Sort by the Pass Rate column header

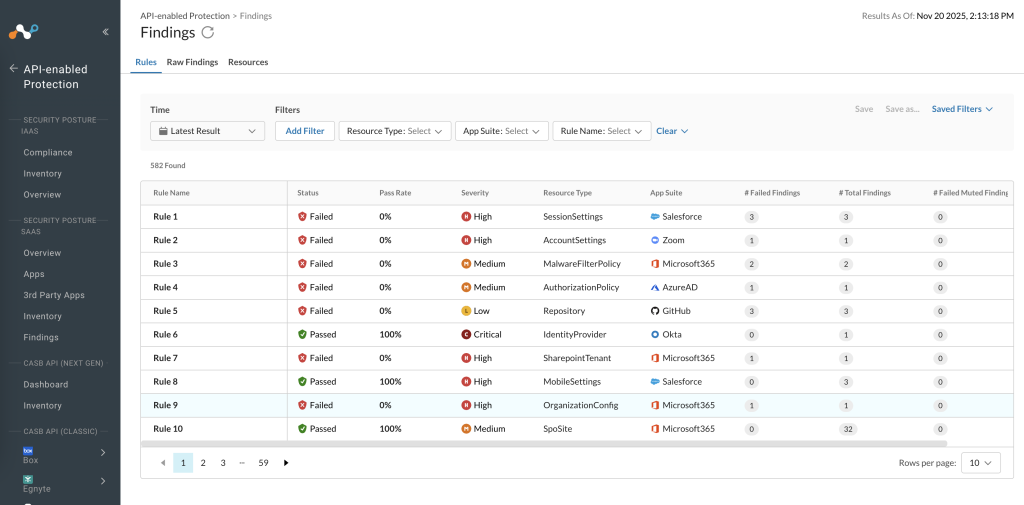[x=395, y=193]
